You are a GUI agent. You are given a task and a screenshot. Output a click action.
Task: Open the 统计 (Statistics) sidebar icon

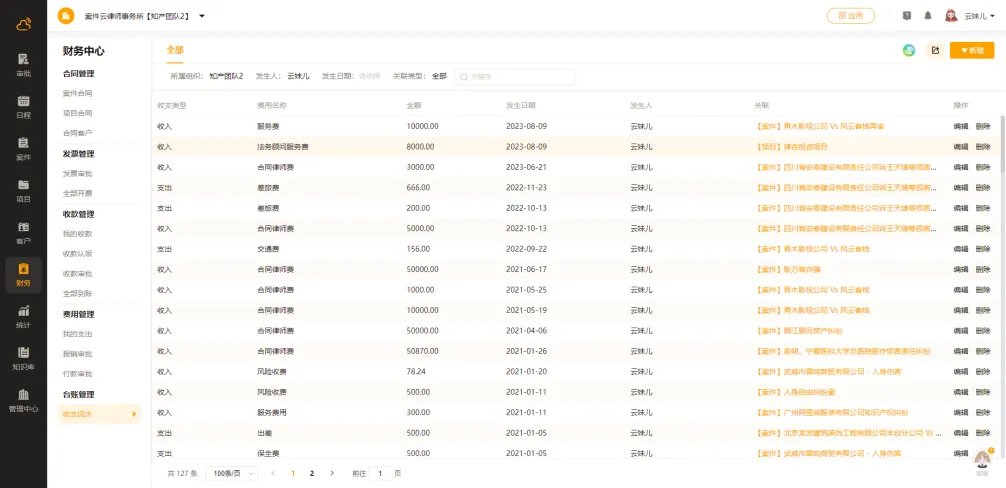point(23,316)
